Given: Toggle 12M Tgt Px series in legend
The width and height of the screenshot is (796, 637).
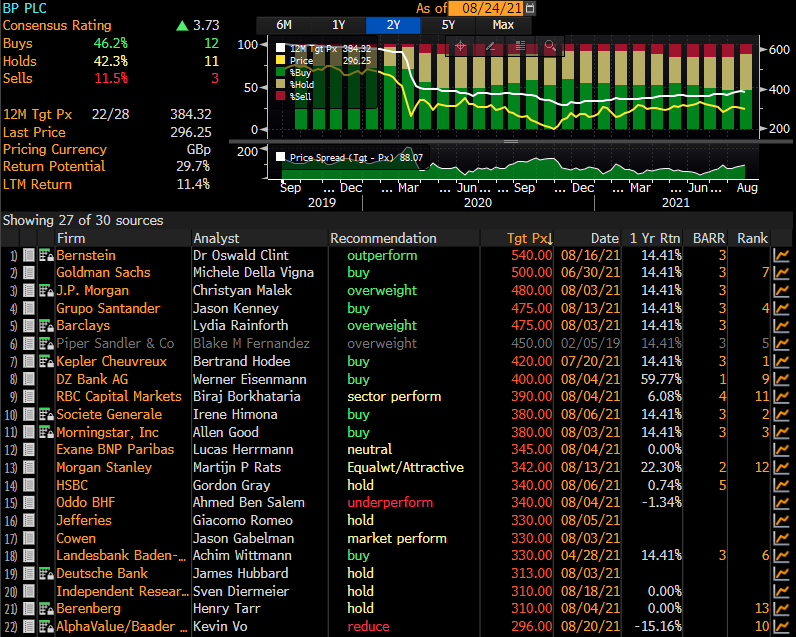Looking at the screenshot, I should (x=281, y=48).
